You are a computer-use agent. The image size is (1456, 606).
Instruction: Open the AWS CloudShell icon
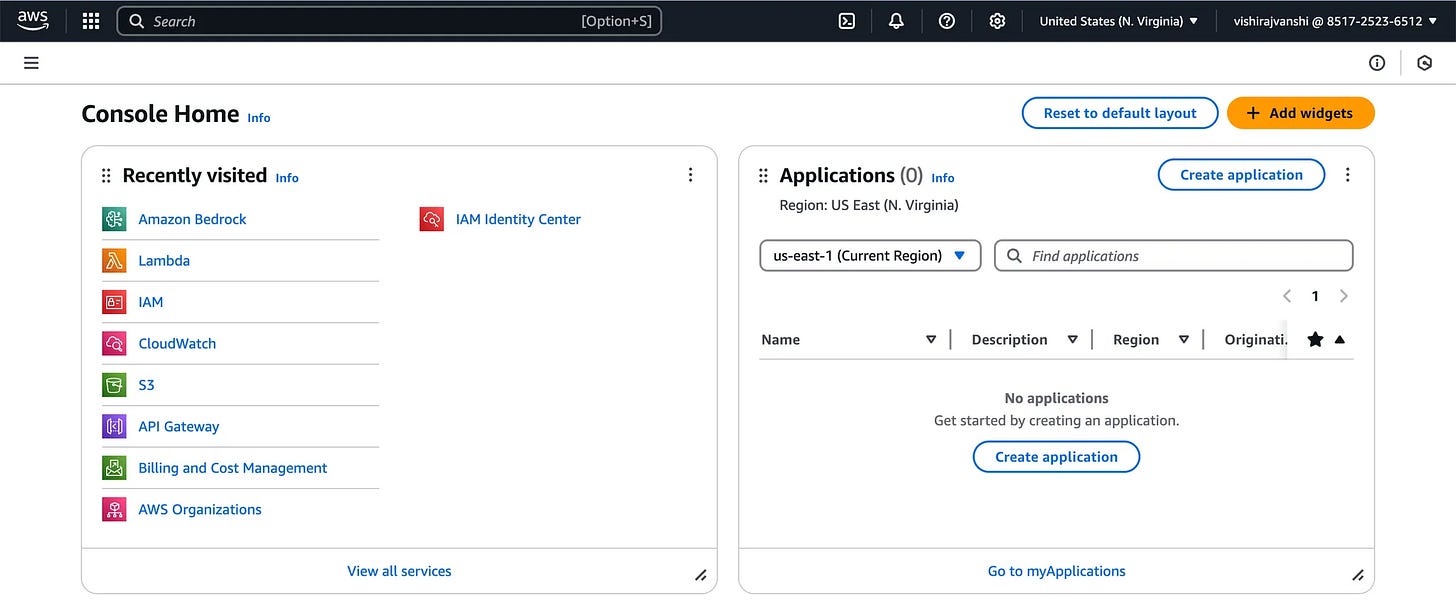coord(847,21)
